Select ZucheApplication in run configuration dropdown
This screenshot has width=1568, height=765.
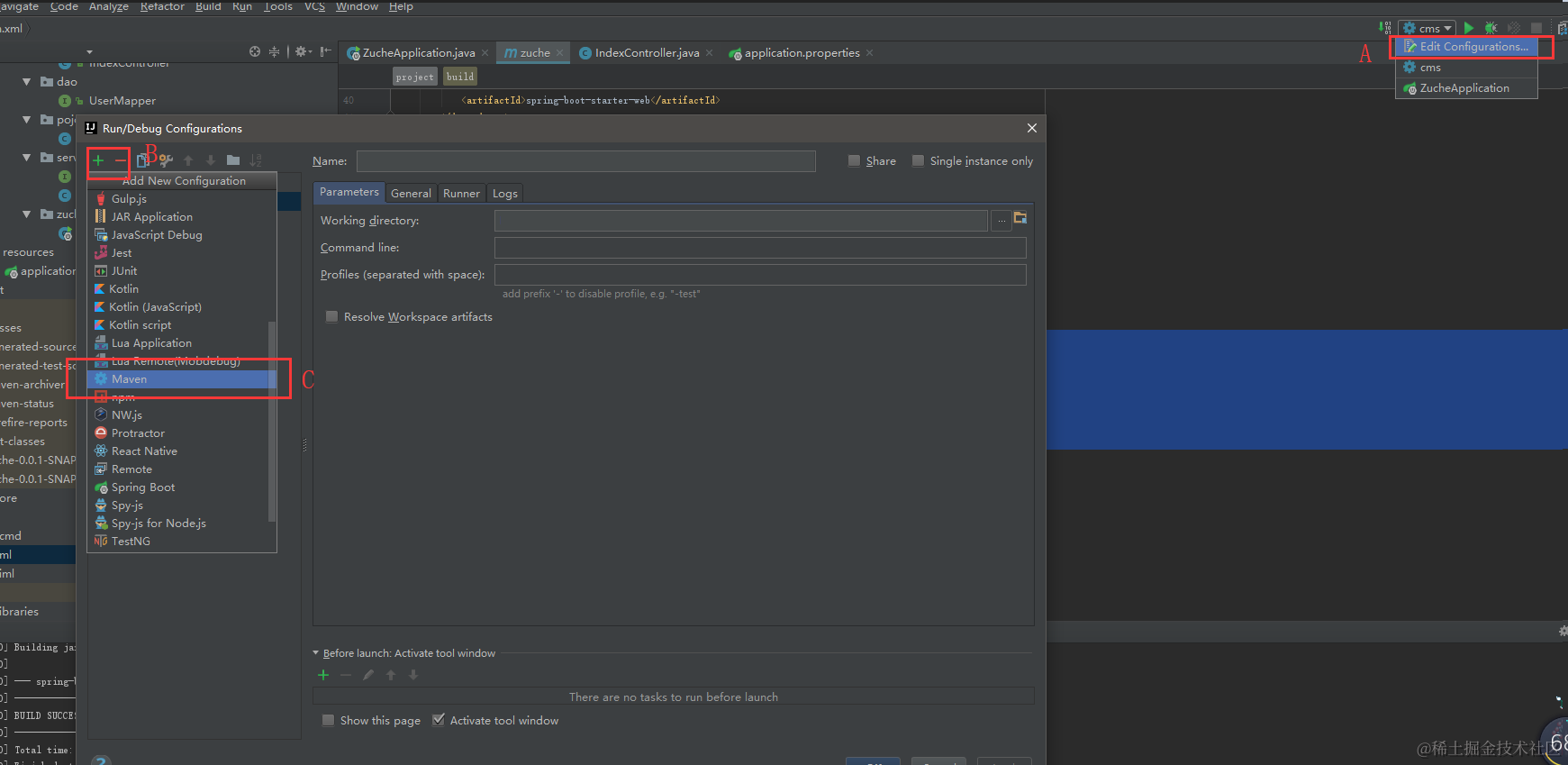coord(1466,88)
